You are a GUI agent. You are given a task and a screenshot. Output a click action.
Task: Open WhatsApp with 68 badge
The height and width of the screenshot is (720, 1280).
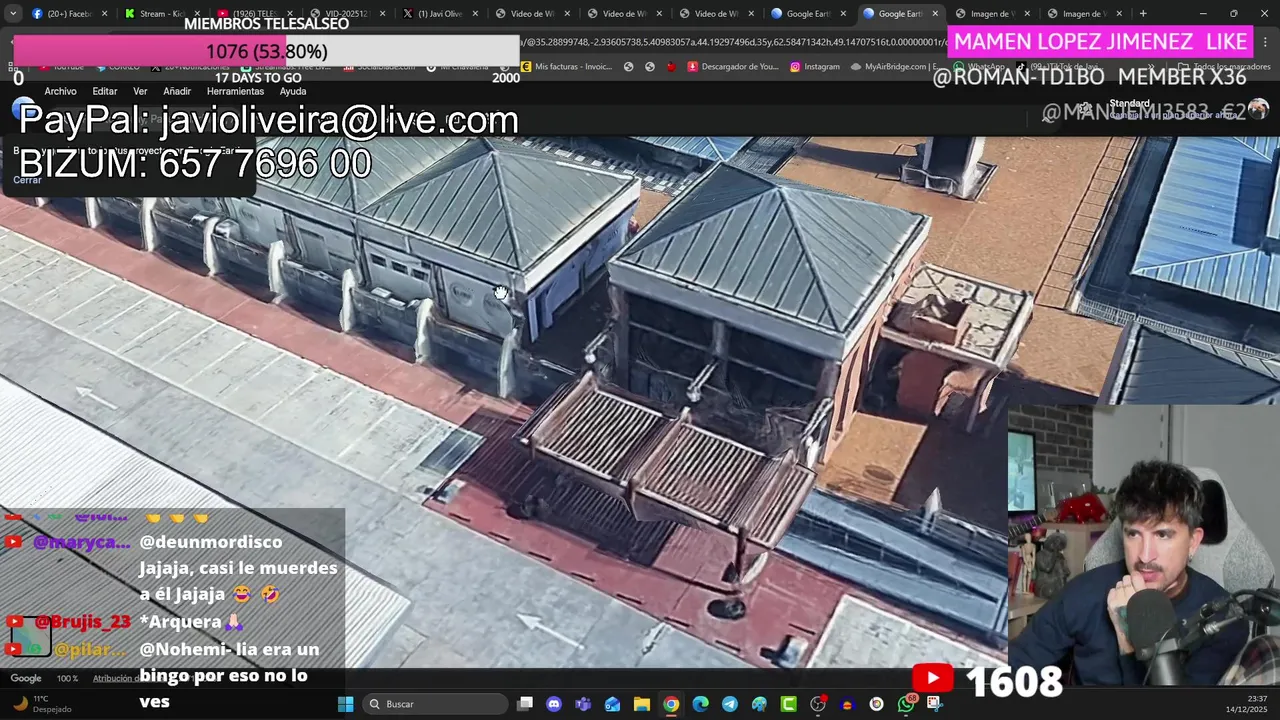tap(906, 704)
